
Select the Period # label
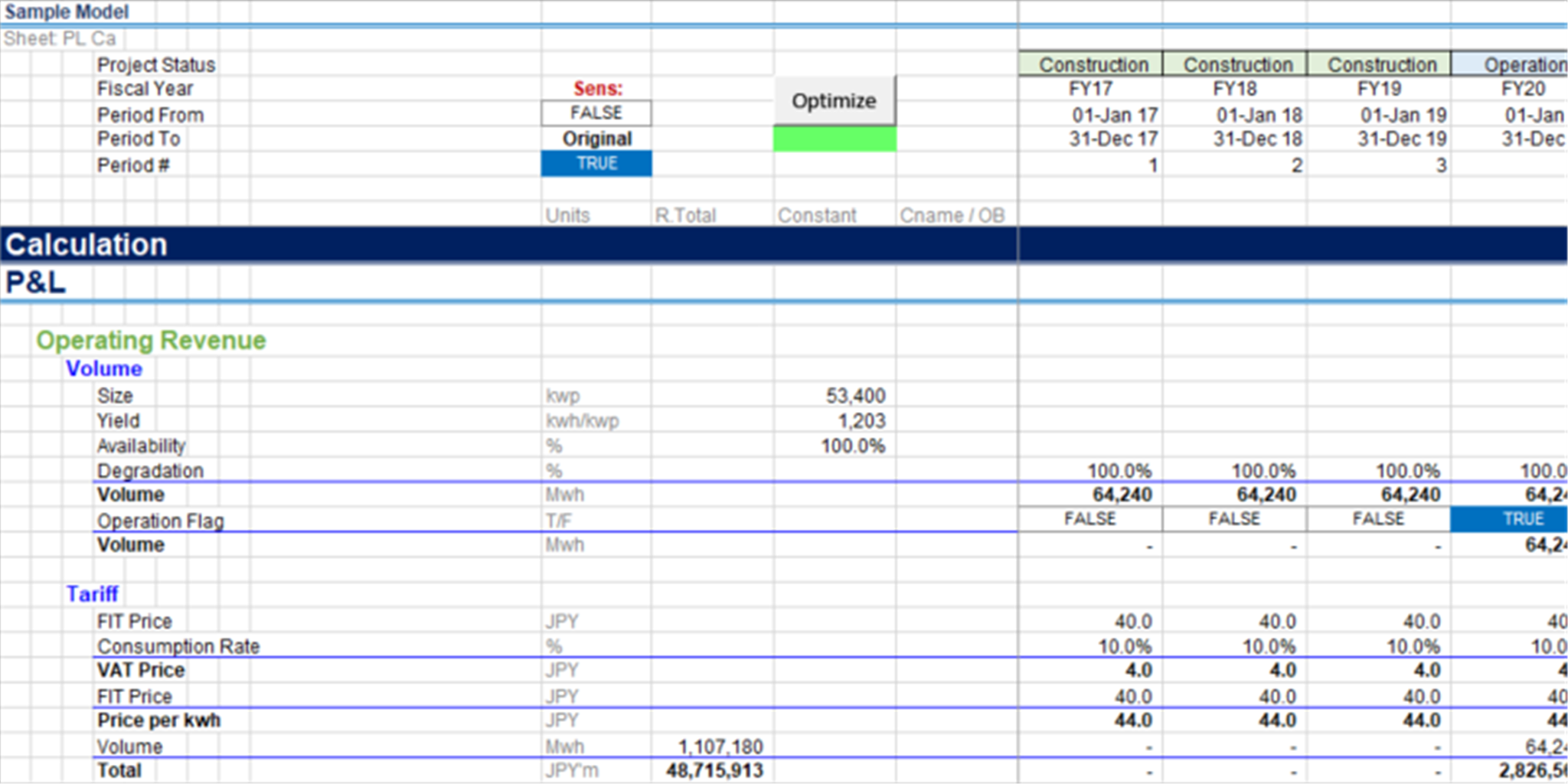pyautogui.click(x=132, y=165)
